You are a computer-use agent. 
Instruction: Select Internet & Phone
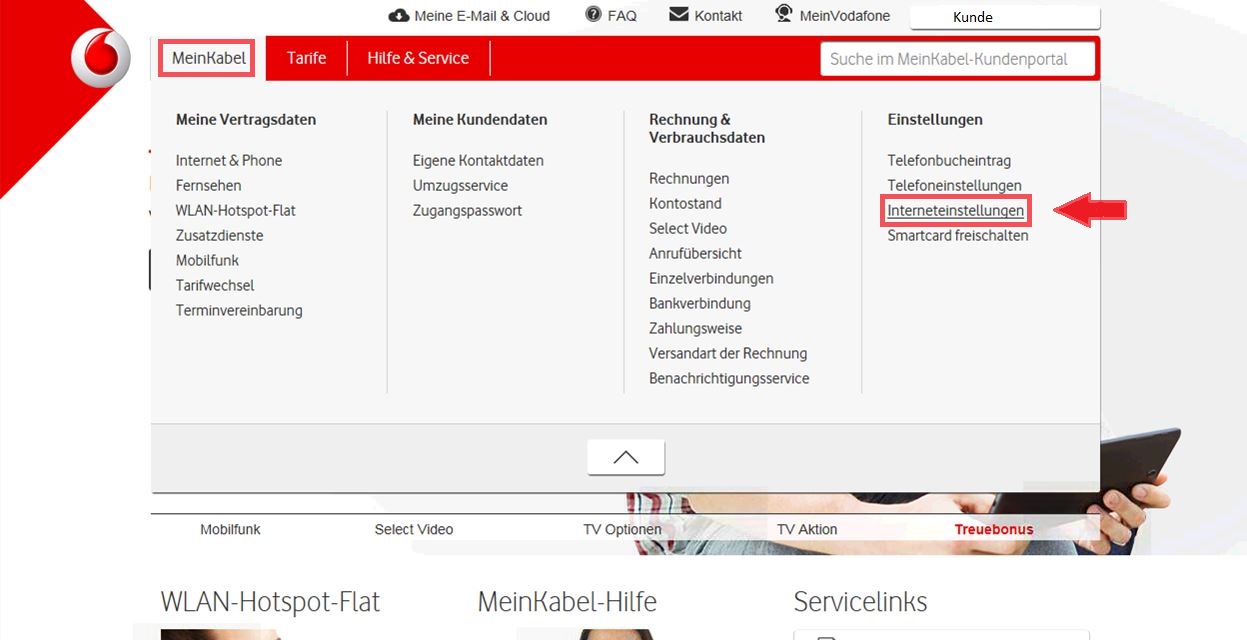(229, 160)
